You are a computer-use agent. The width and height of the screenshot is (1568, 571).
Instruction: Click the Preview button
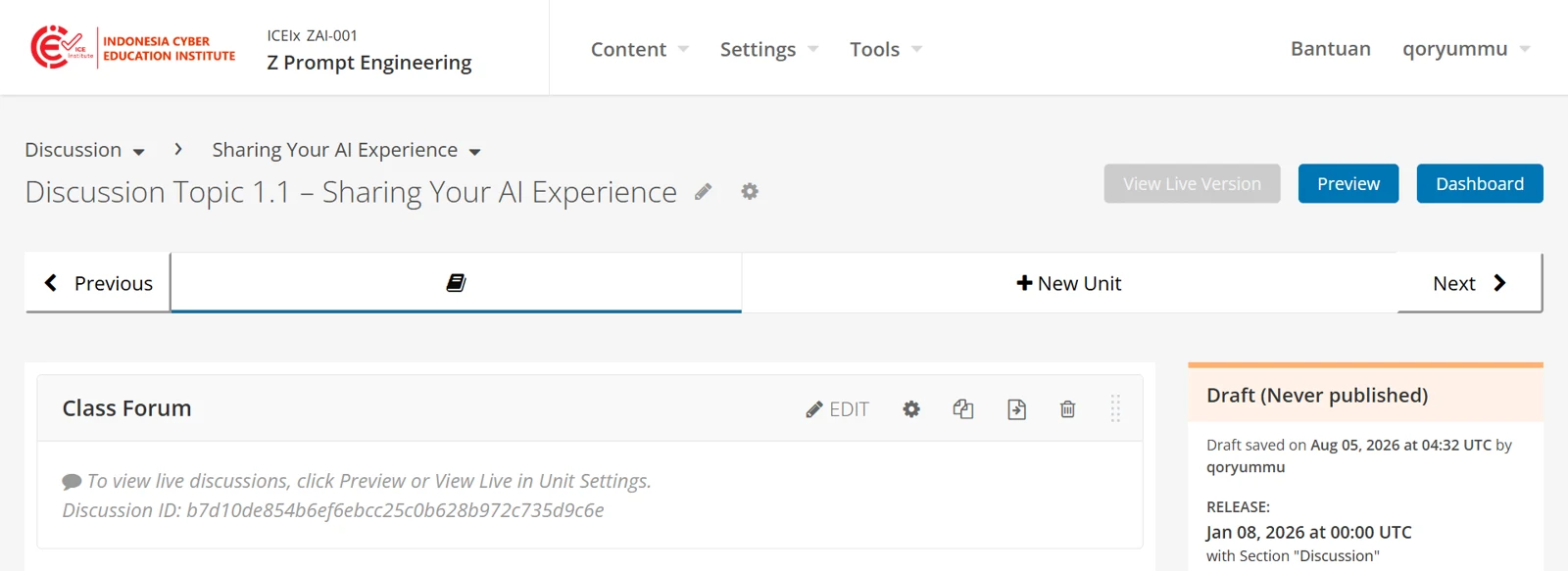1348,184
